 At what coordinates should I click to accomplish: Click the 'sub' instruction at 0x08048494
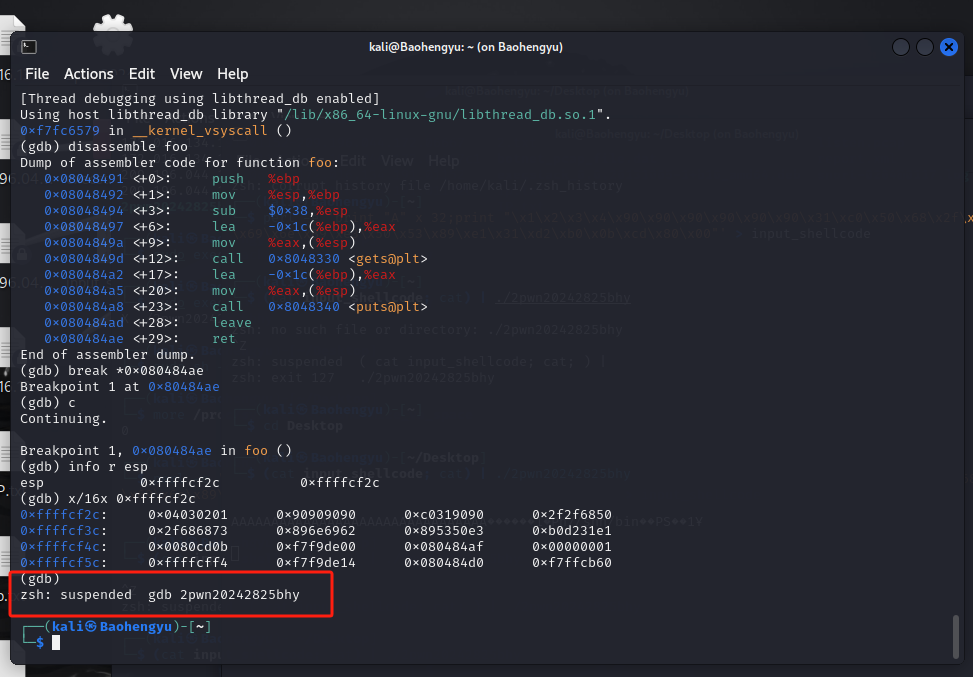click(x=223, y=211)
